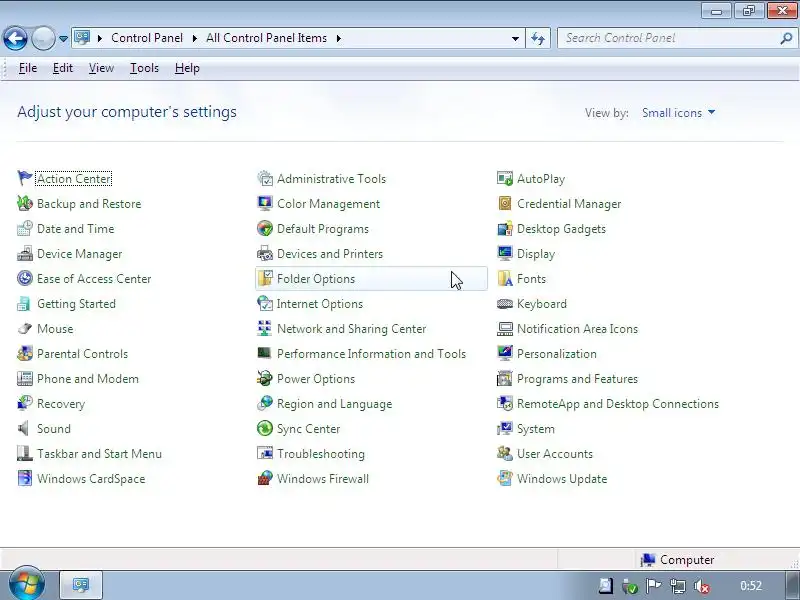Open the Date and Time clock icon
This screenshot has height=600, width=800.
[24, 229]
